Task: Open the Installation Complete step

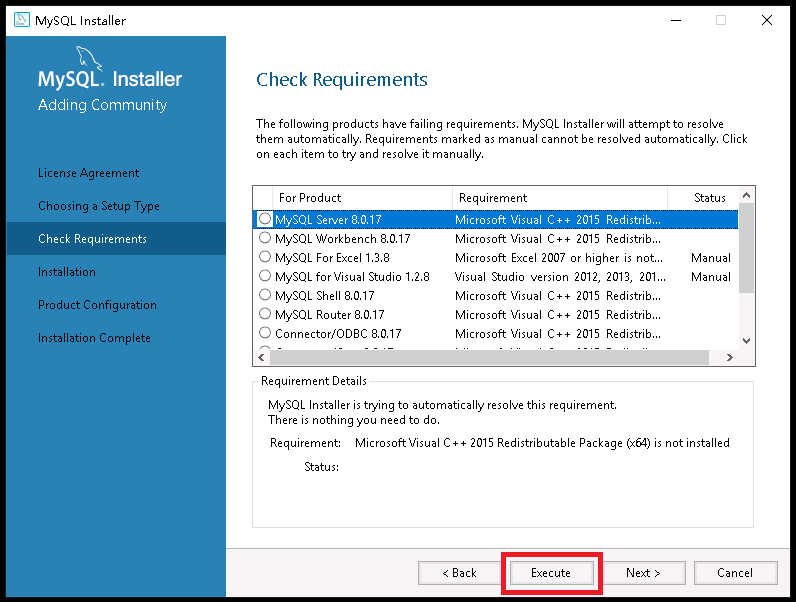Action: click(94, 338)
